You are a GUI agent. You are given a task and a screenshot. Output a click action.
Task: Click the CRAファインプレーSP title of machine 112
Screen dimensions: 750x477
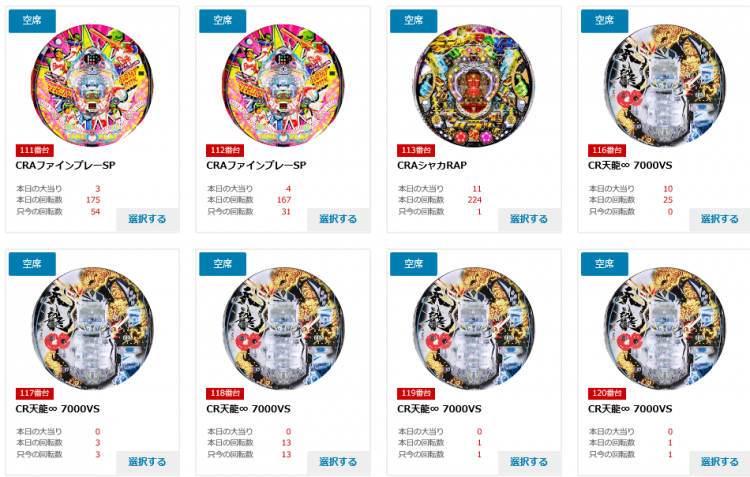(256, 166)
